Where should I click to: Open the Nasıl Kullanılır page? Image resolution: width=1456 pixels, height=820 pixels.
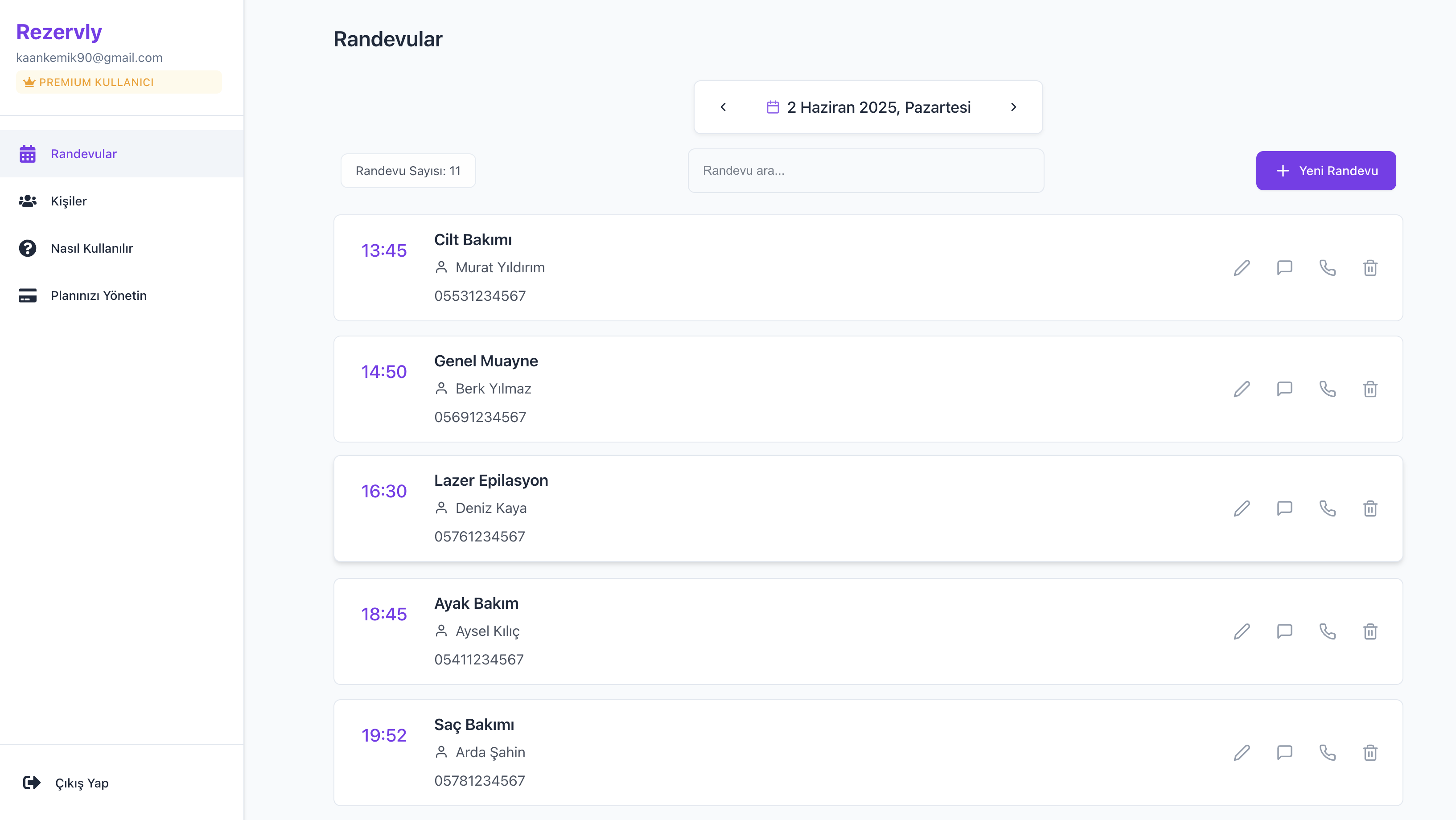pos(91,248)
